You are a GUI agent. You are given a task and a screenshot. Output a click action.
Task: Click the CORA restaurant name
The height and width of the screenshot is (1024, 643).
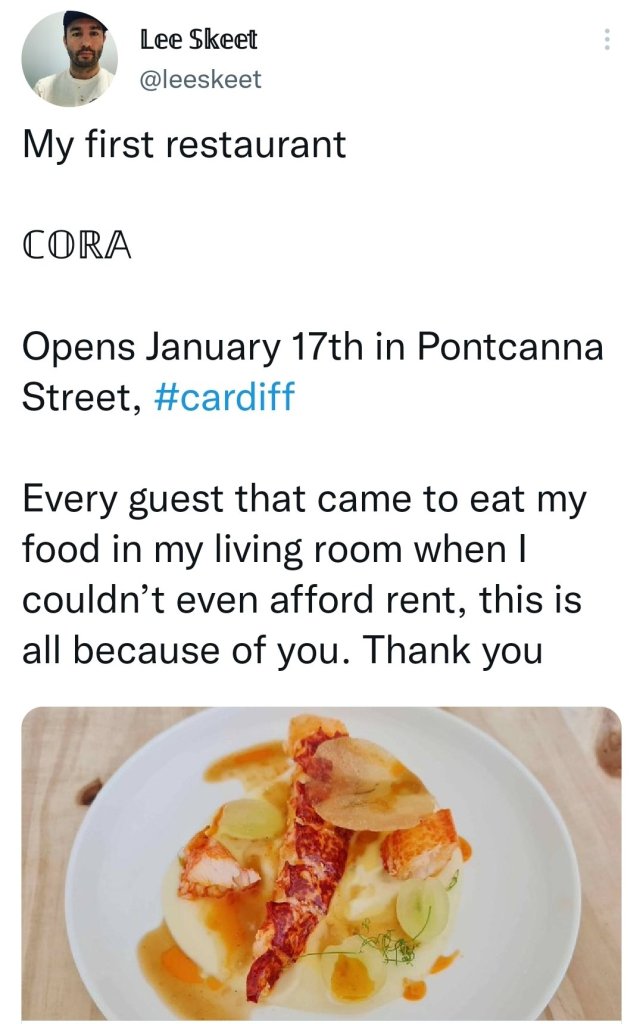(77, 246)
